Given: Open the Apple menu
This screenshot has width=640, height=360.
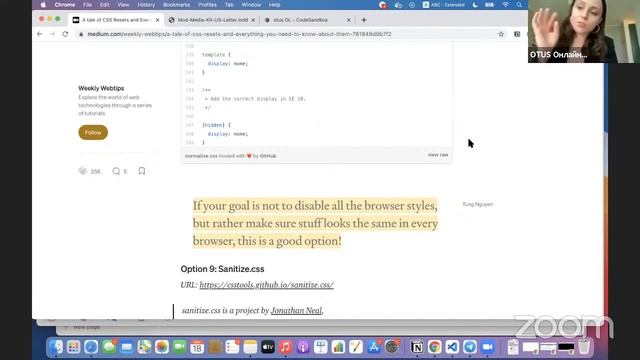Looking at the screenshot, I should tap(43, 5).
